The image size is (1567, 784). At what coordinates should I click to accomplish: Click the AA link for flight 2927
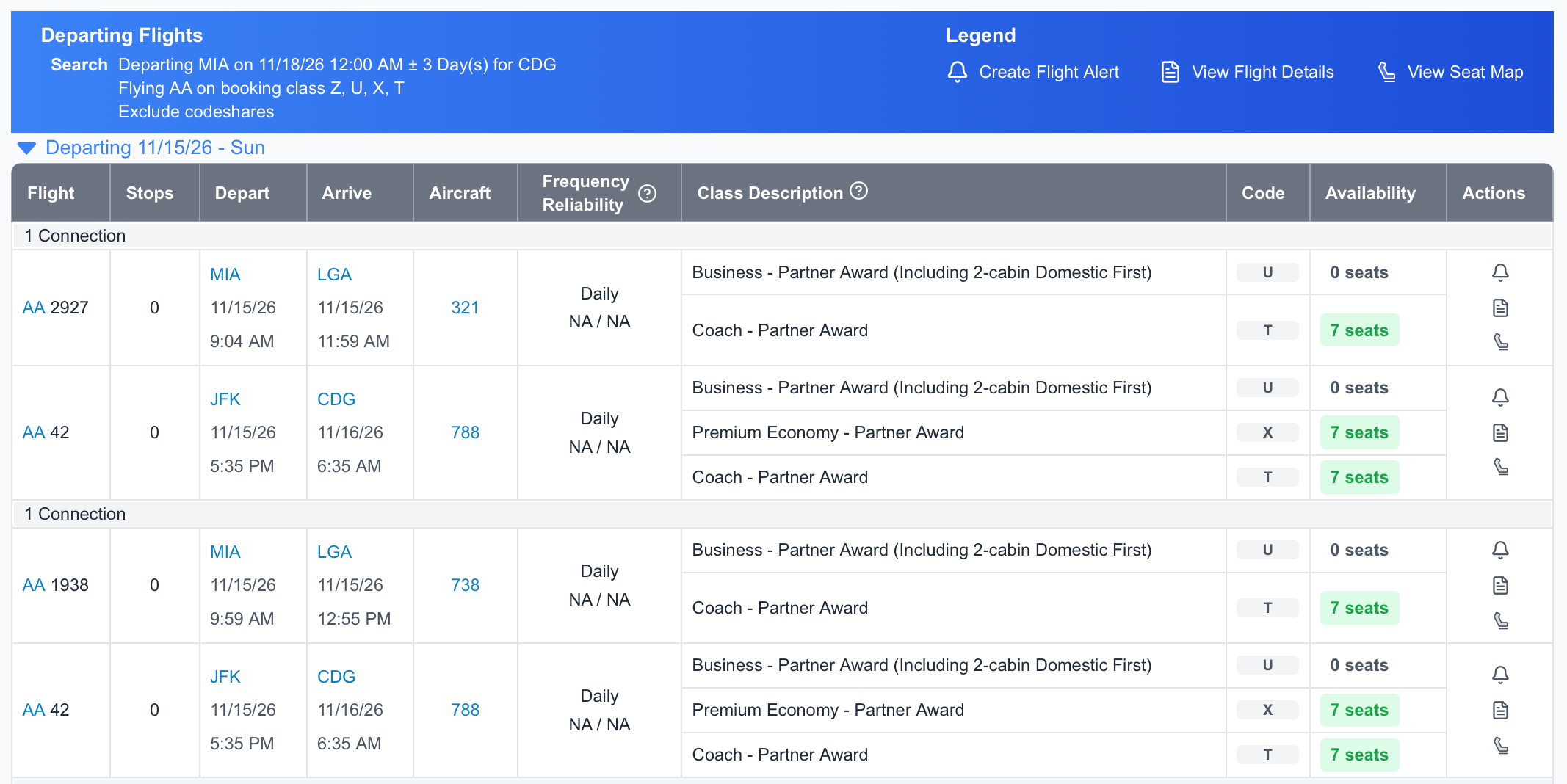pyautogui.click(x=34, y=308)
